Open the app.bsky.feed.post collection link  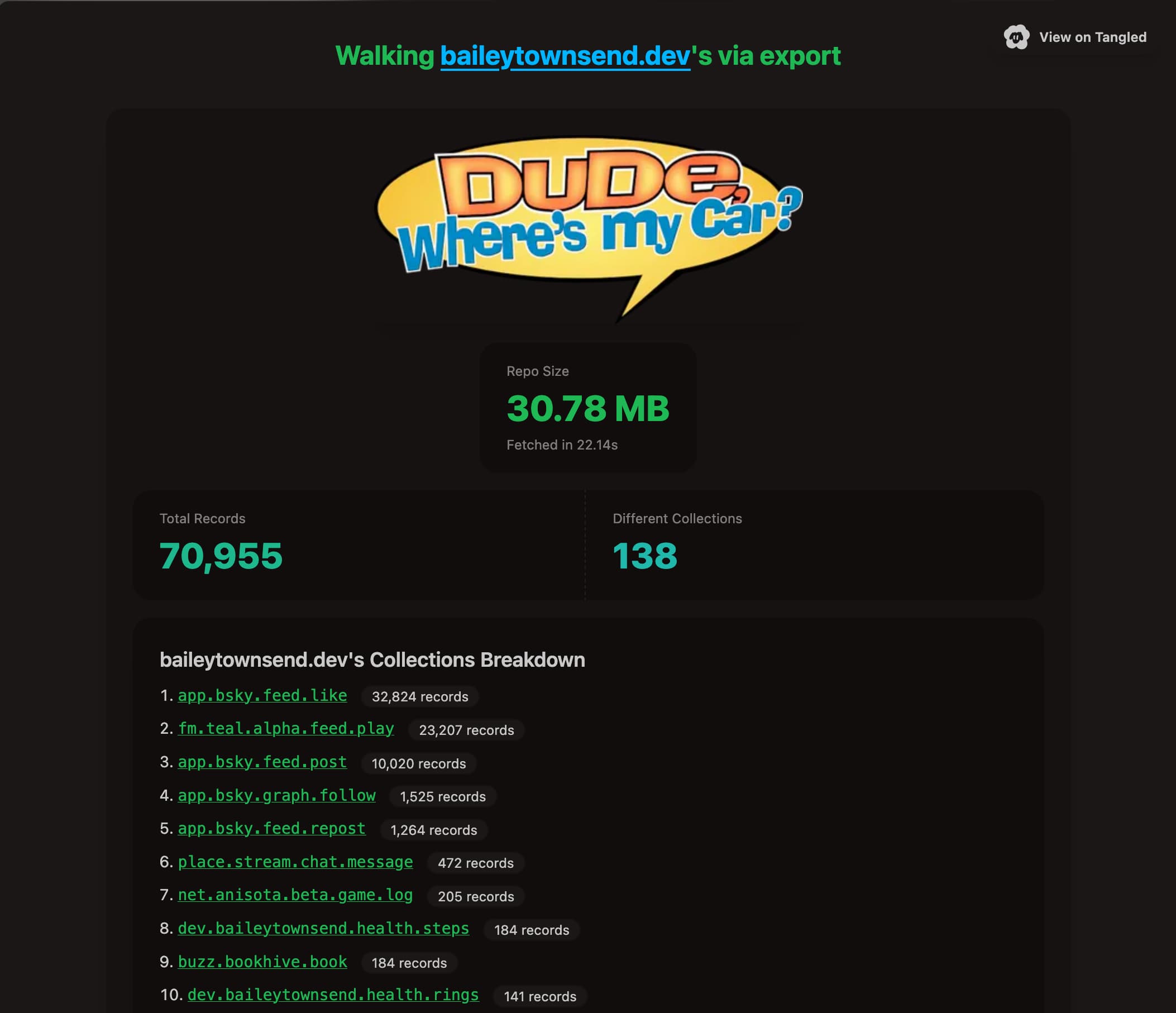262,762
